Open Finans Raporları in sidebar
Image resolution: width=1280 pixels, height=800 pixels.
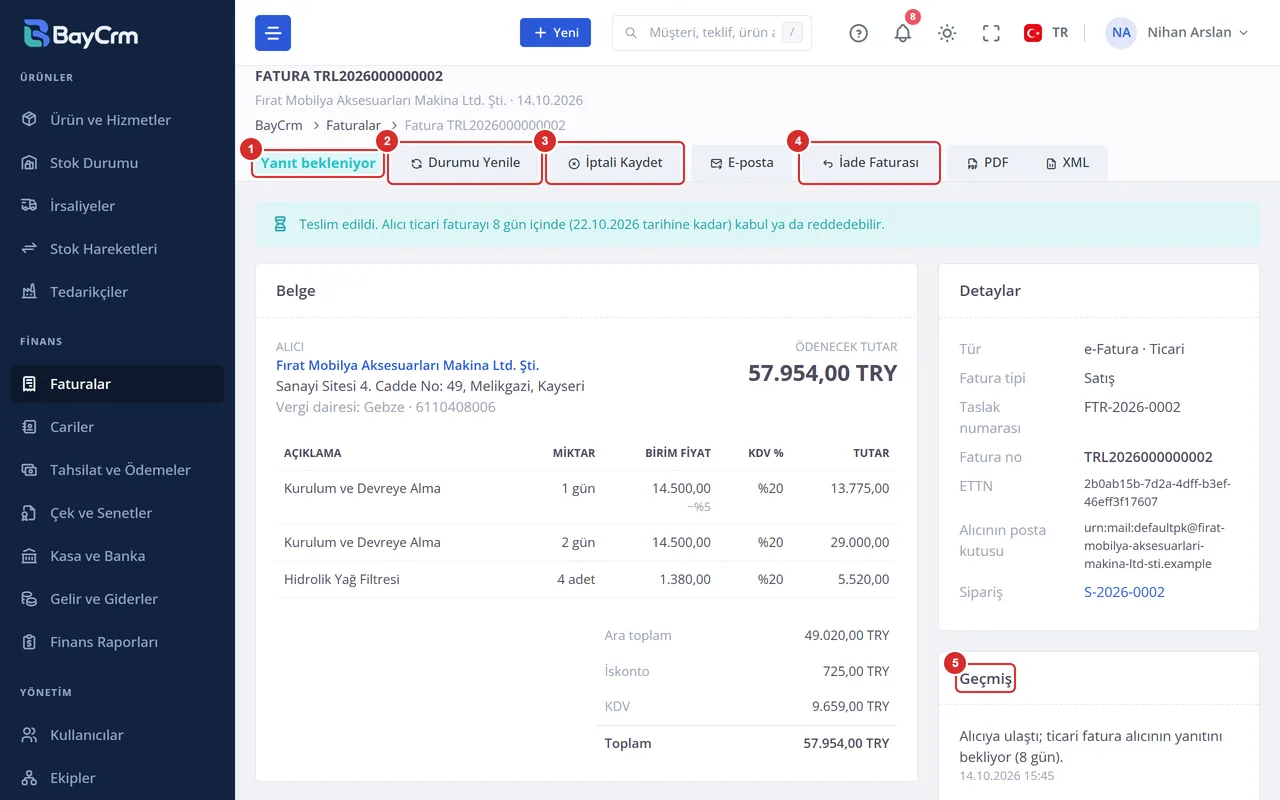pos(117,642)
